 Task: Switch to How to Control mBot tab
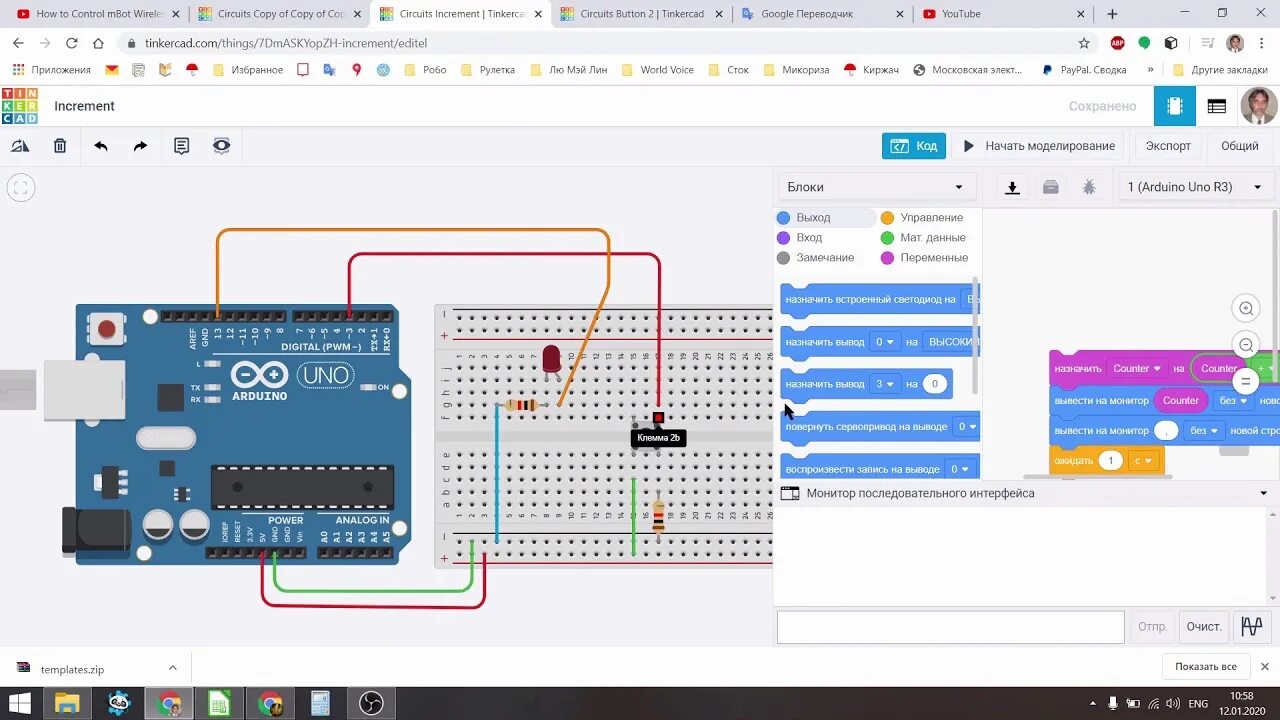click(100, 14)
